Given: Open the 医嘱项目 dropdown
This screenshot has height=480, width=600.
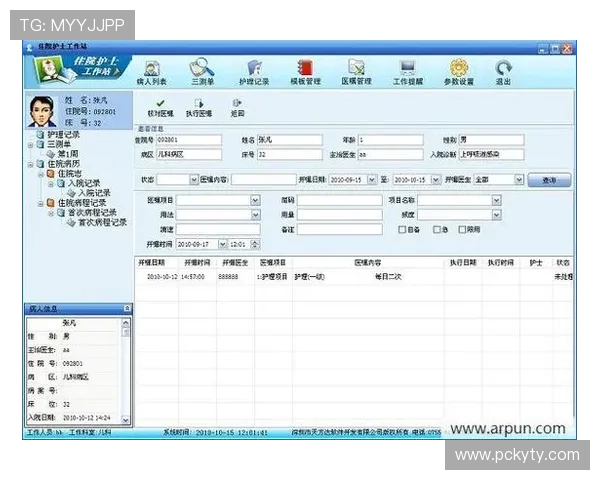Looking at the screenshot, I should click(x=256, y=200).
